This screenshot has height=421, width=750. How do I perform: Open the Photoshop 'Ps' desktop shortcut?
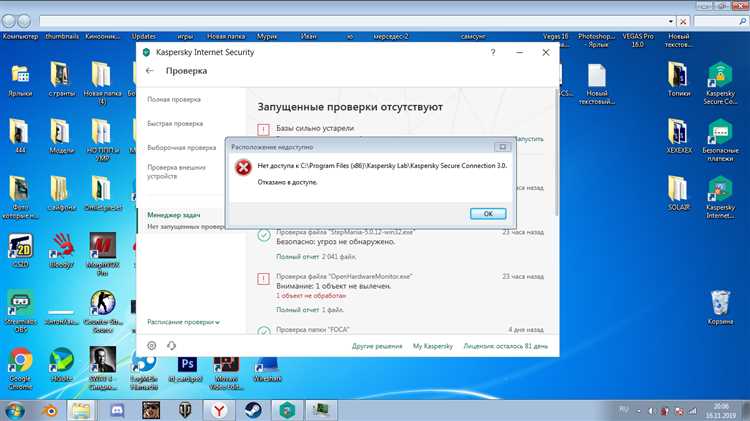pyautogui.click(x=187, y=369)
